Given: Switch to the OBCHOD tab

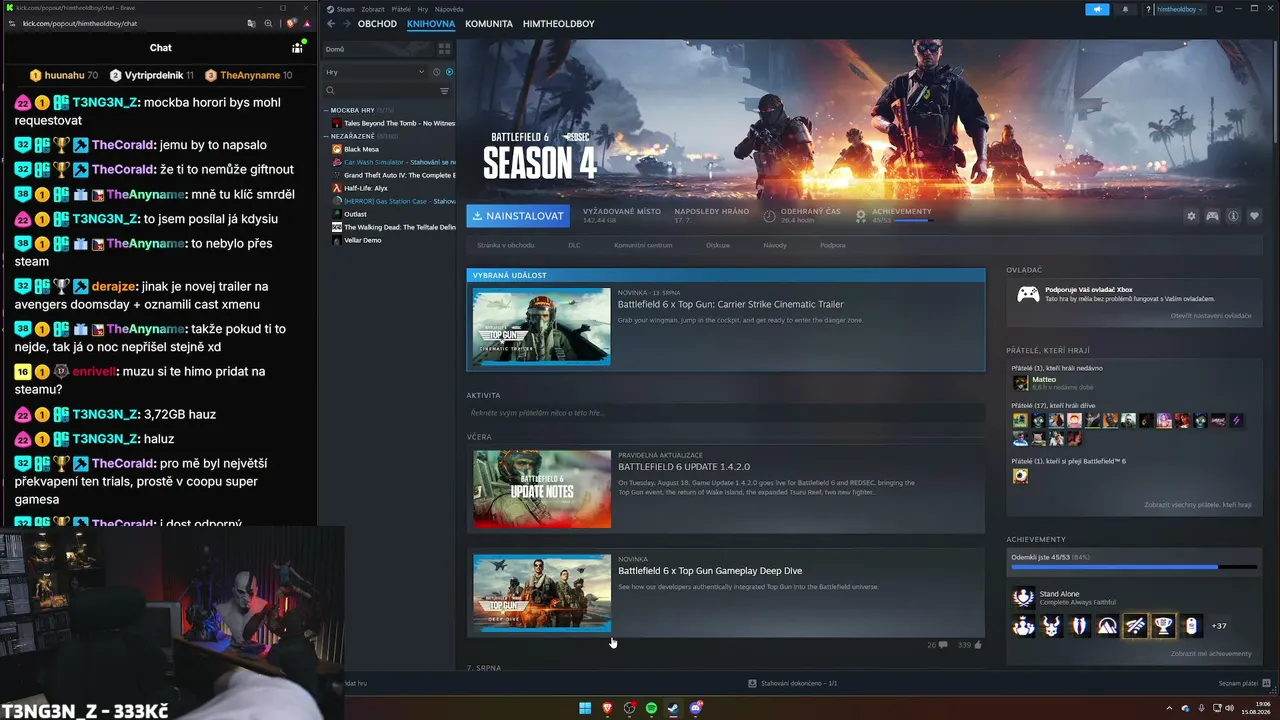Looking at the screenshot, I should pos(377,24).
